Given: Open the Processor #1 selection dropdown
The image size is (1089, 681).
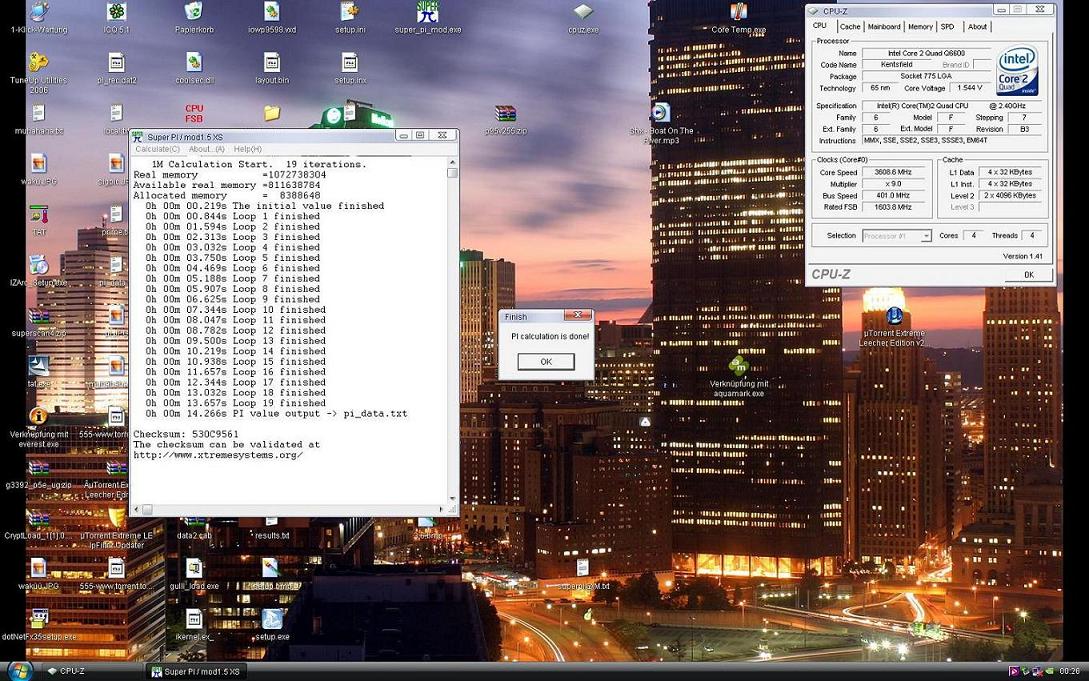Looking at the screenshot, I should pos(897,236).
